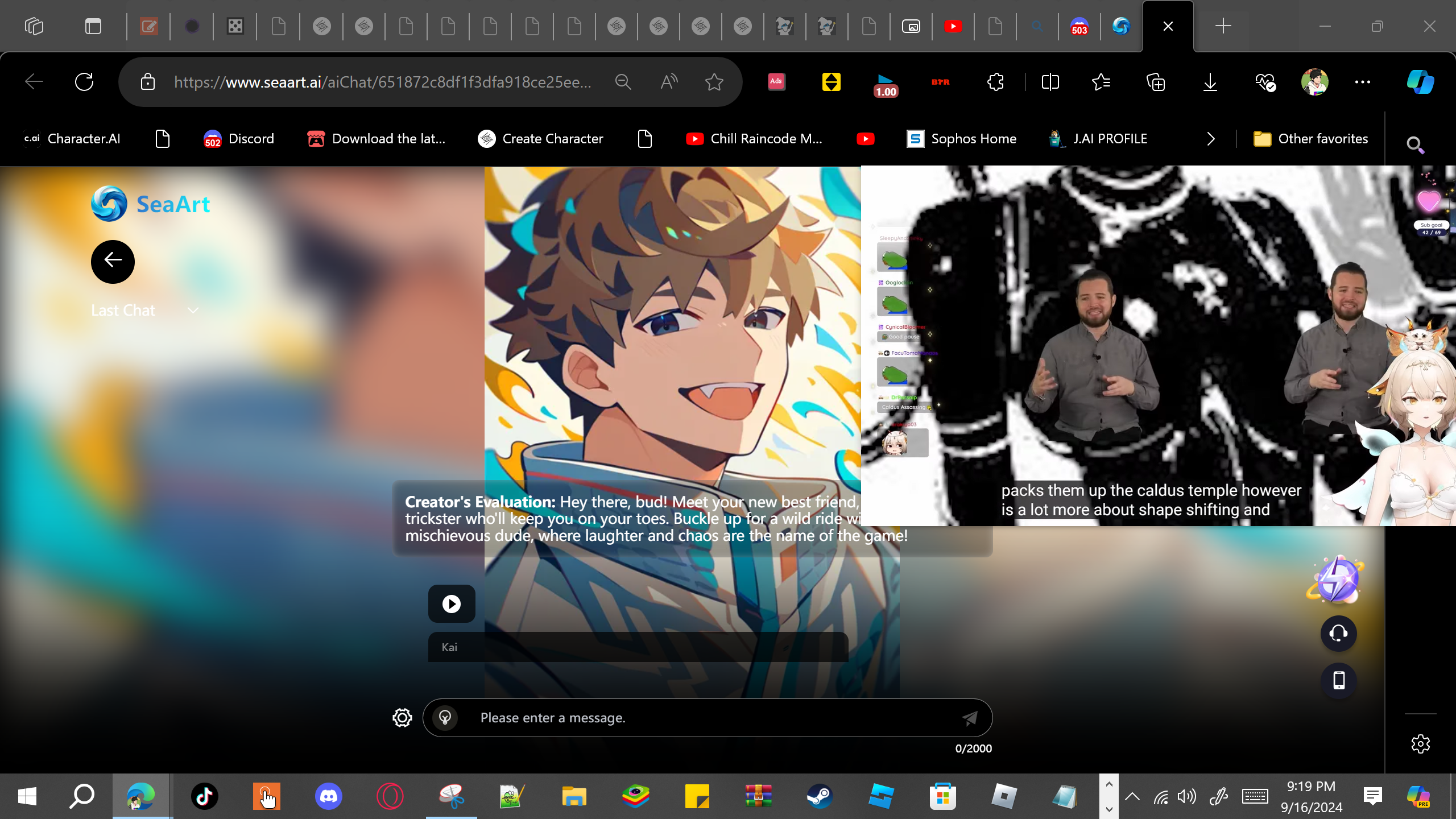This screenshot has height=819, width=1456.
Task: Open the purple planet floating icon
Action: pyautogui.click(x=1337, y=579)
